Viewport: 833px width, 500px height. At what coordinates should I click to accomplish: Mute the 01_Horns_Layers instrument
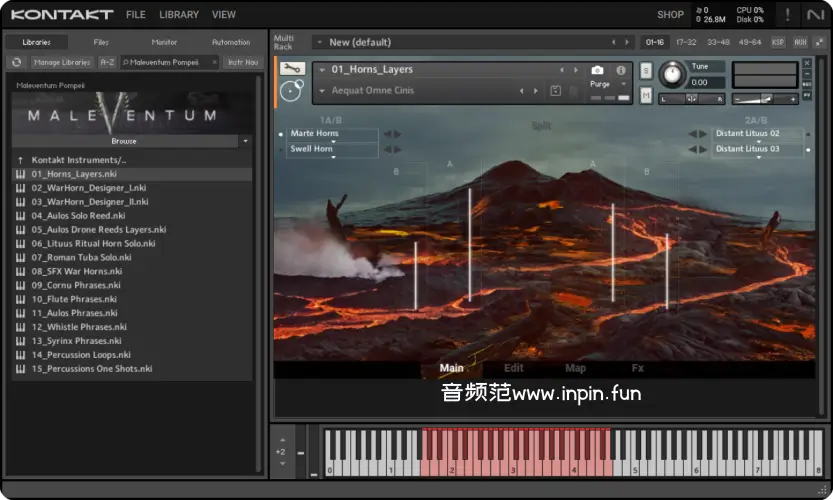coord(646,94)
